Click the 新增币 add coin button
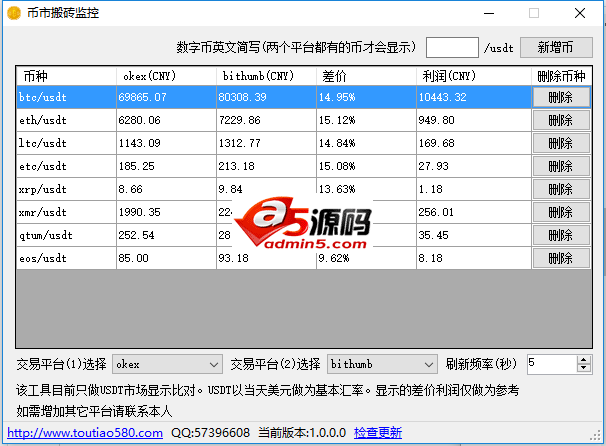The image size is (606, 446). pos(556,48)
